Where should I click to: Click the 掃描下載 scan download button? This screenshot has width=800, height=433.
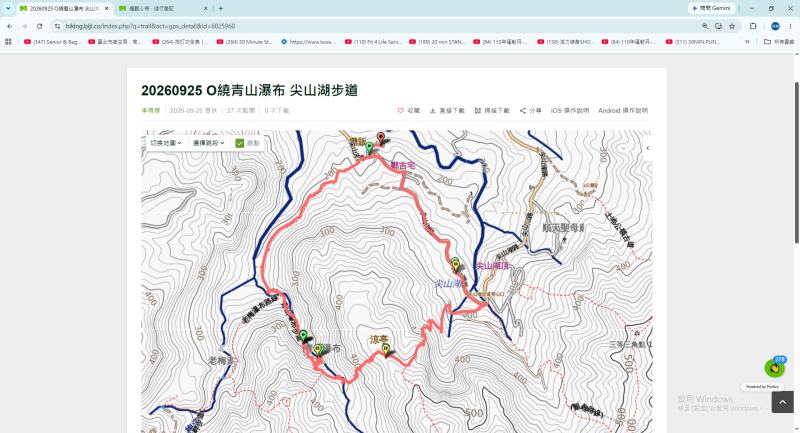click(x=492, y=111)
